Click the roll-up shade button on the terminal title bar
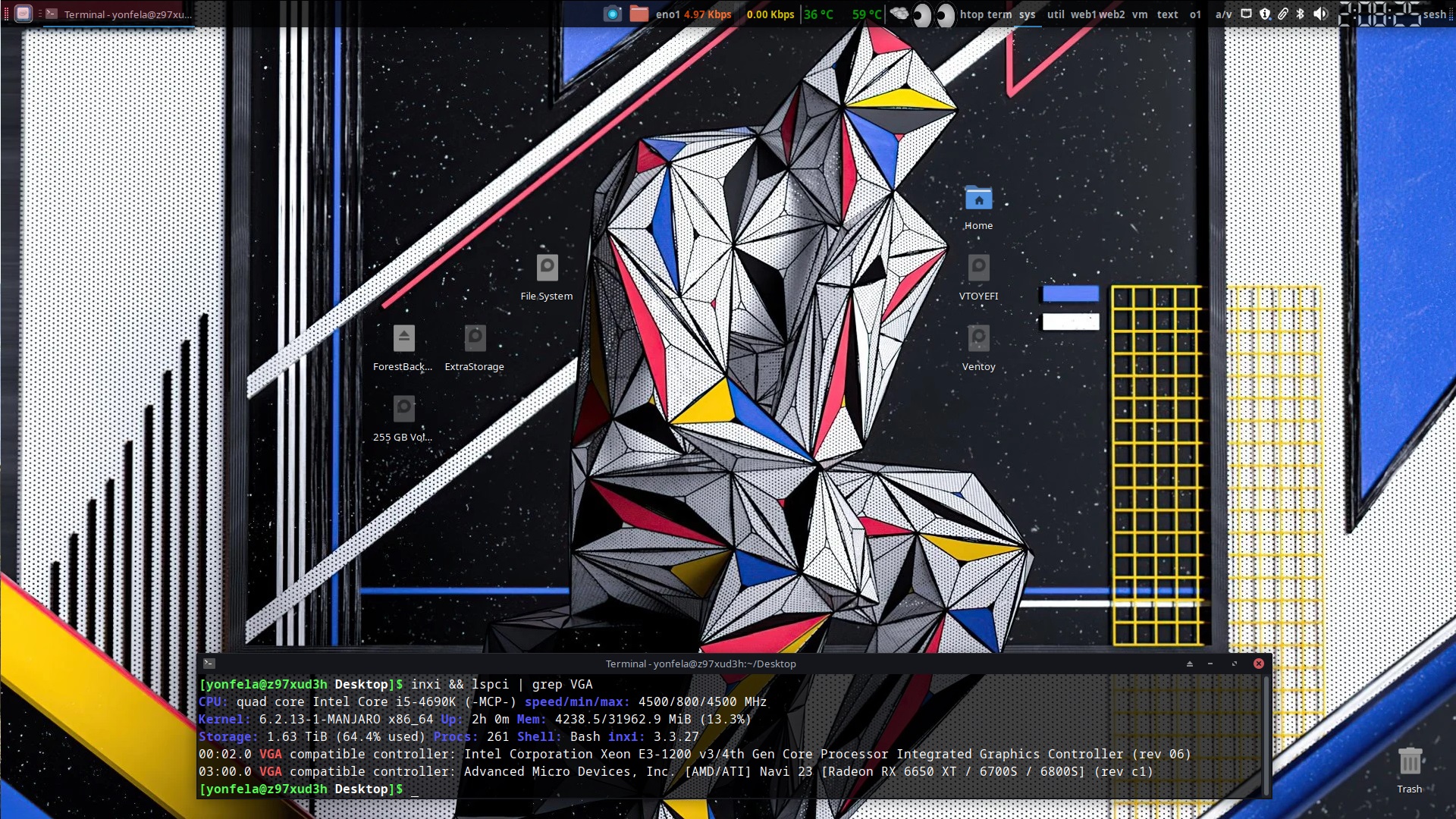This screenshot has height=819, width=1456. coord(1189,664)
